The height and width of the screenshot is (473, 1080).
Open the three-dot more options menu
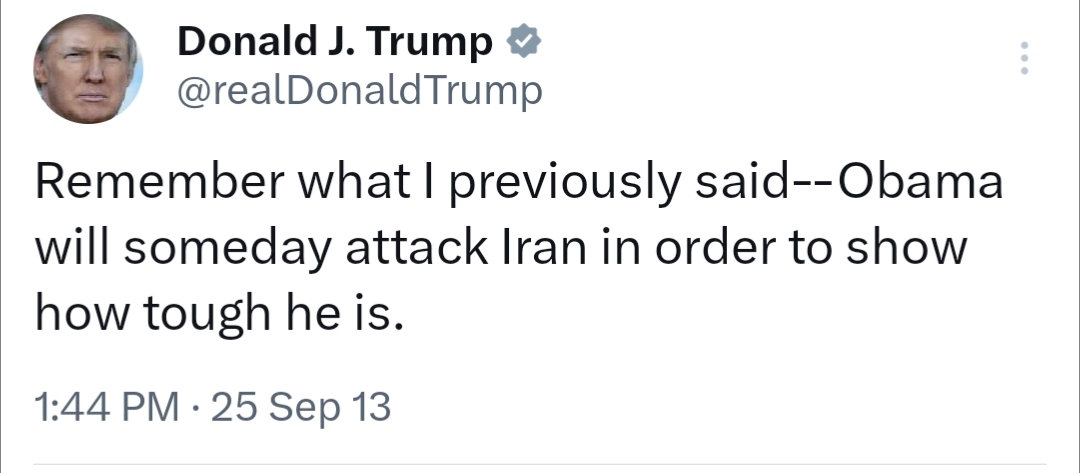(x=1022, y=59)
